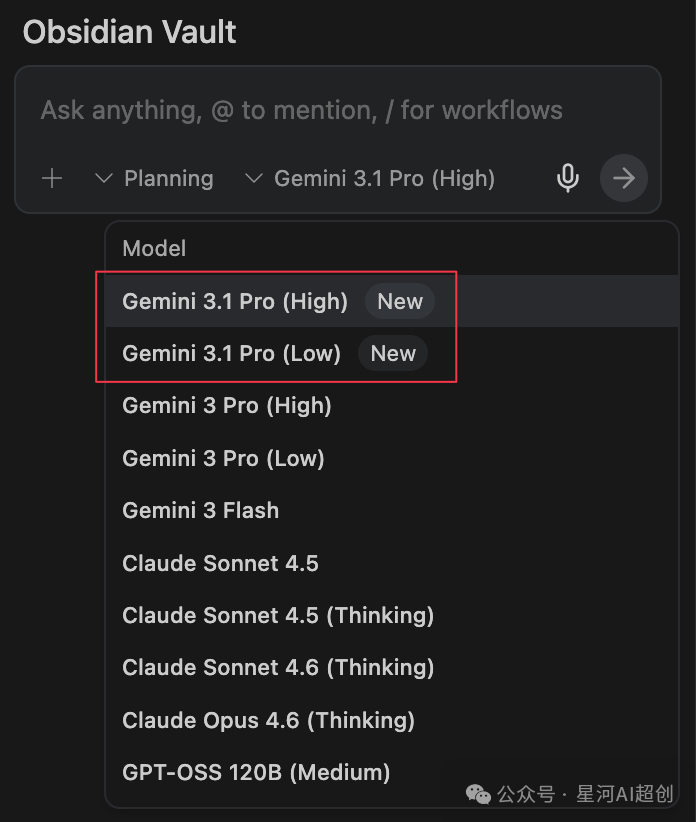This screenshot has height=822, width=696.
Task: Click the New badge on Gemini 3.1 Pro (High)
Action: [399, 301]
